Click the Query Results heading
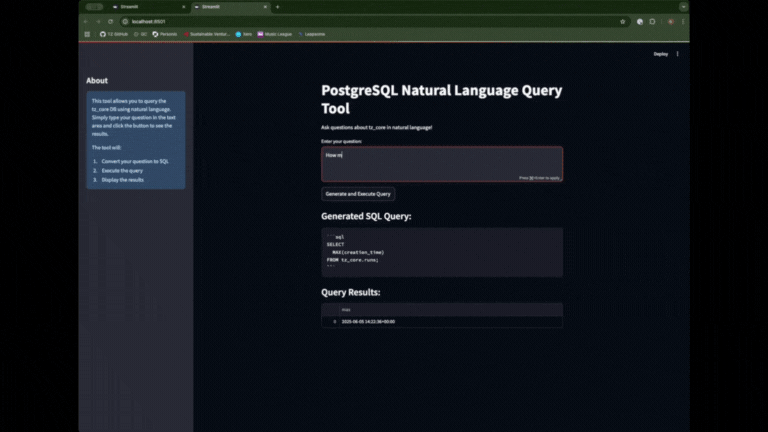The height and width of the screenshot is (432, 768). 351,292
